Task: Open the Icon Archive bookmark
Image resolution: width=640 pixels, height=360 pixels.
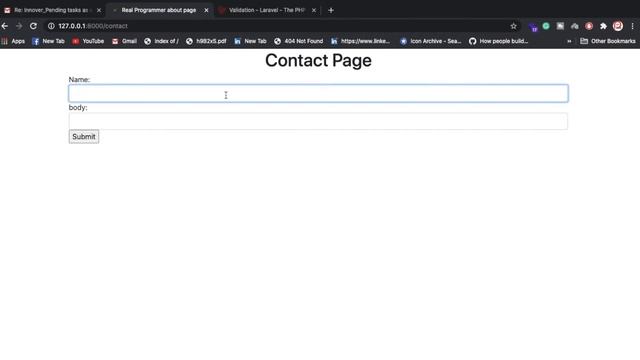Action: [x=431, y=41]
